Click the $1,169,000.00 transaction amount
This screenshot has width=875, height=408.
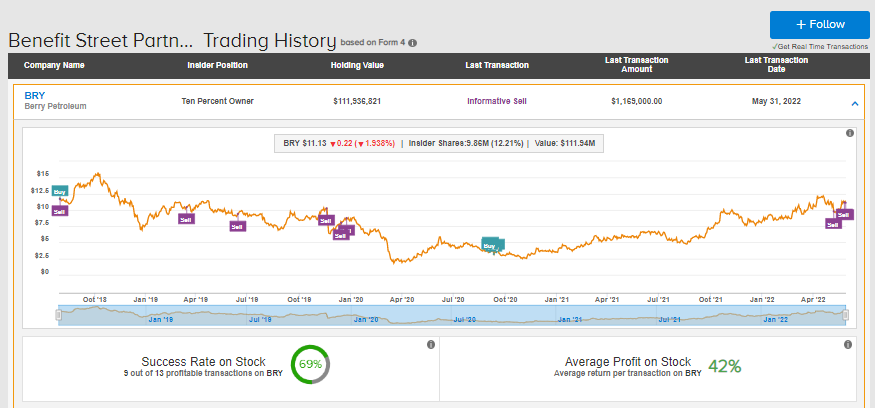pos(637,102)
